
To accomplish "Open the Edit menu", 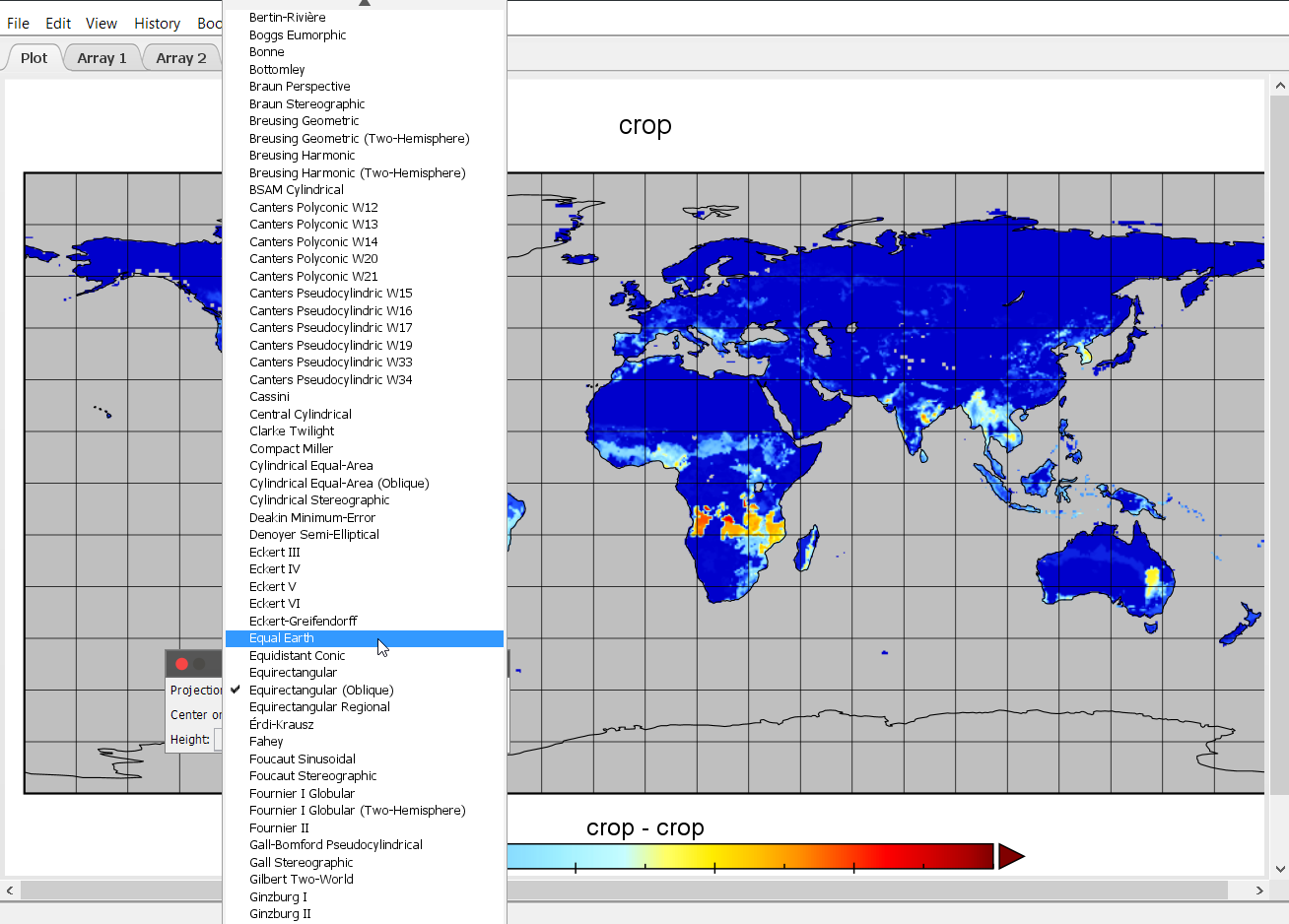I will point(58,23).
